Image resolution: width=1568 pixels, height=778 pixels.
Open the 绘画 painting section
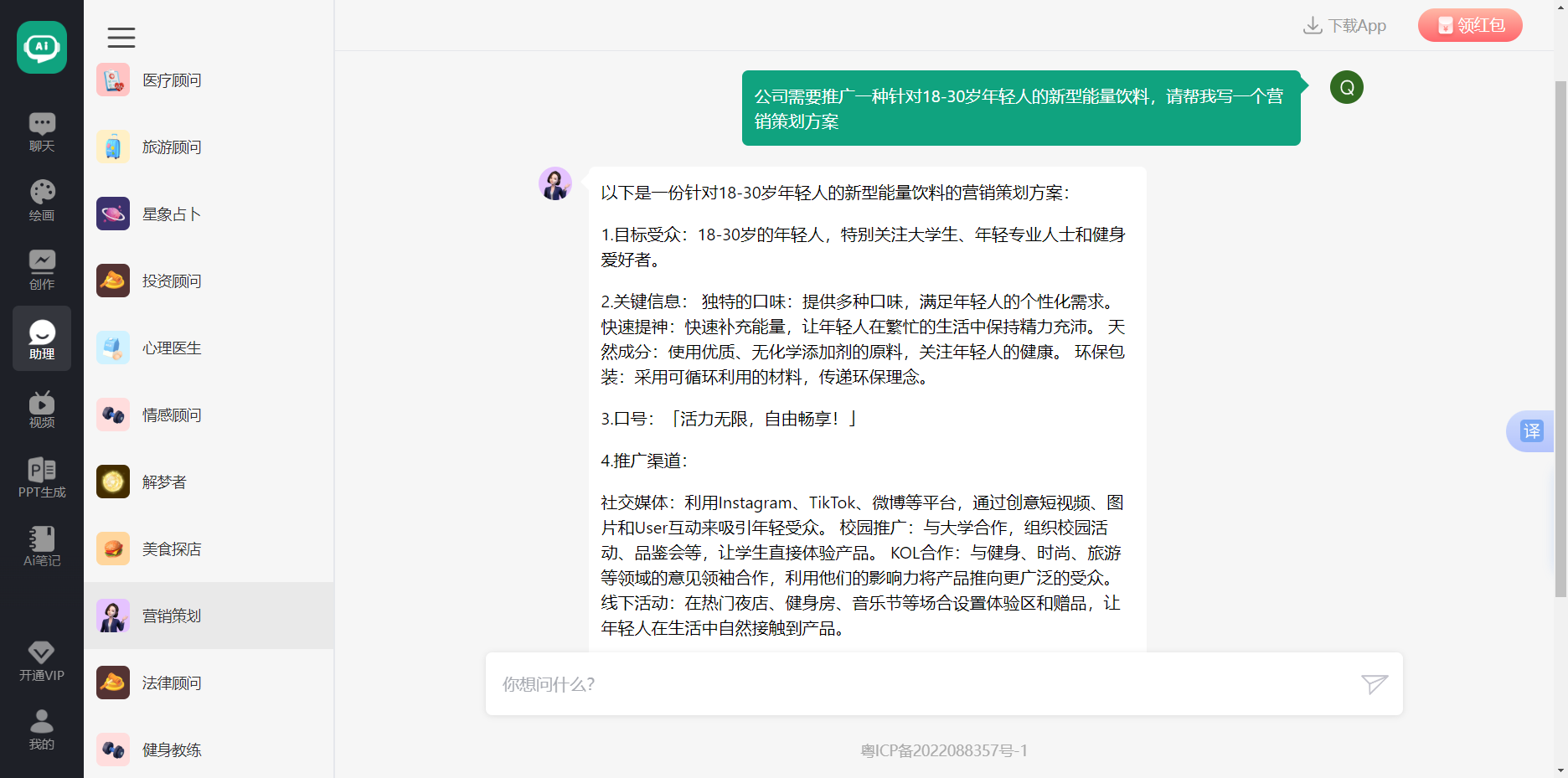click(42, 201)
